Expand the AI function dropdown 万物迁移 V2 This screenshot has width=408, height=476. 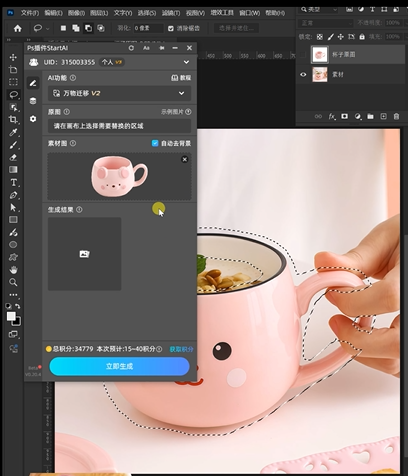coord(119,93)
